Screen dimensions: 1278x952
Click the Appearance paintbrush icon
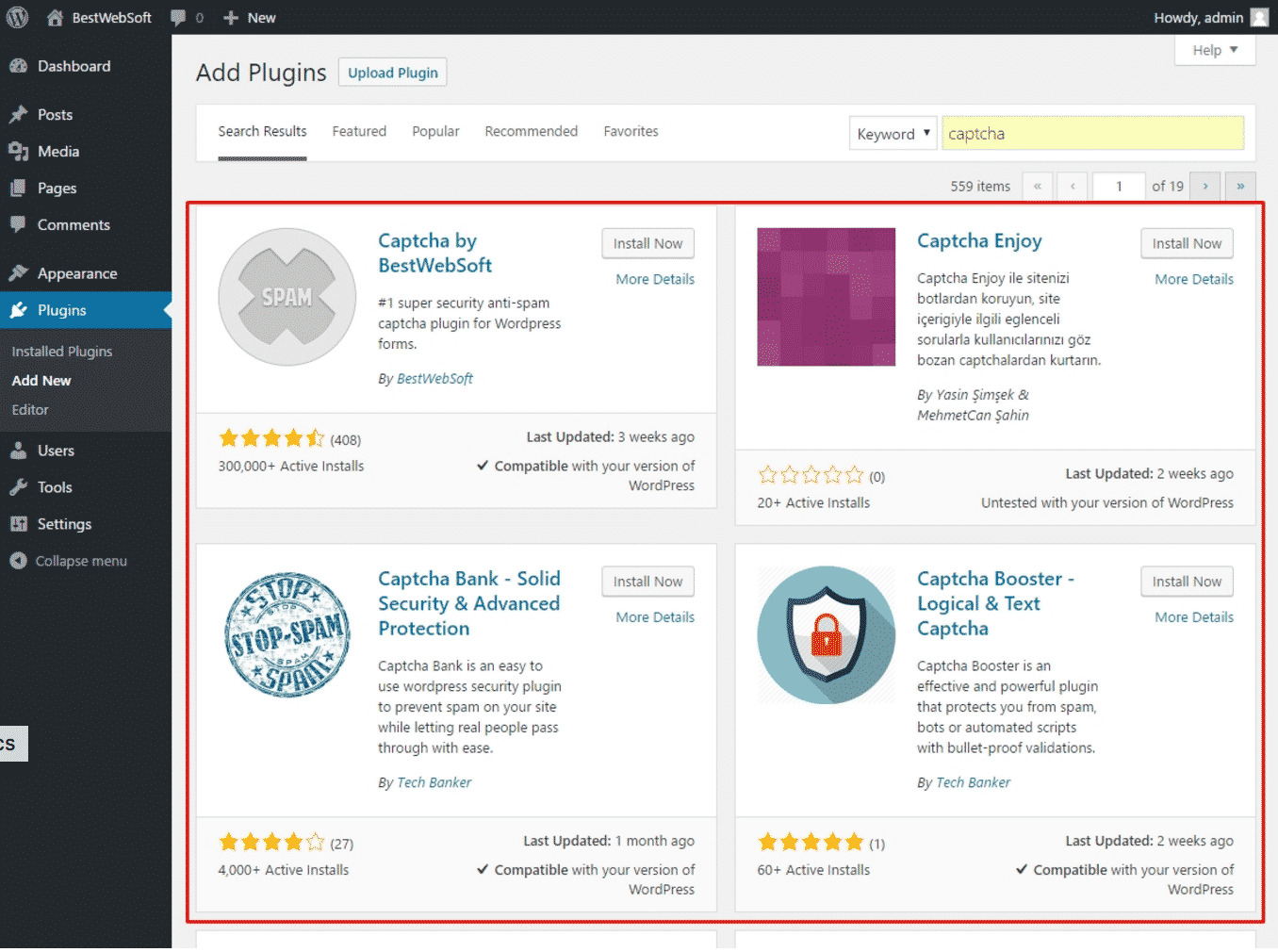[x=18, y=273]
